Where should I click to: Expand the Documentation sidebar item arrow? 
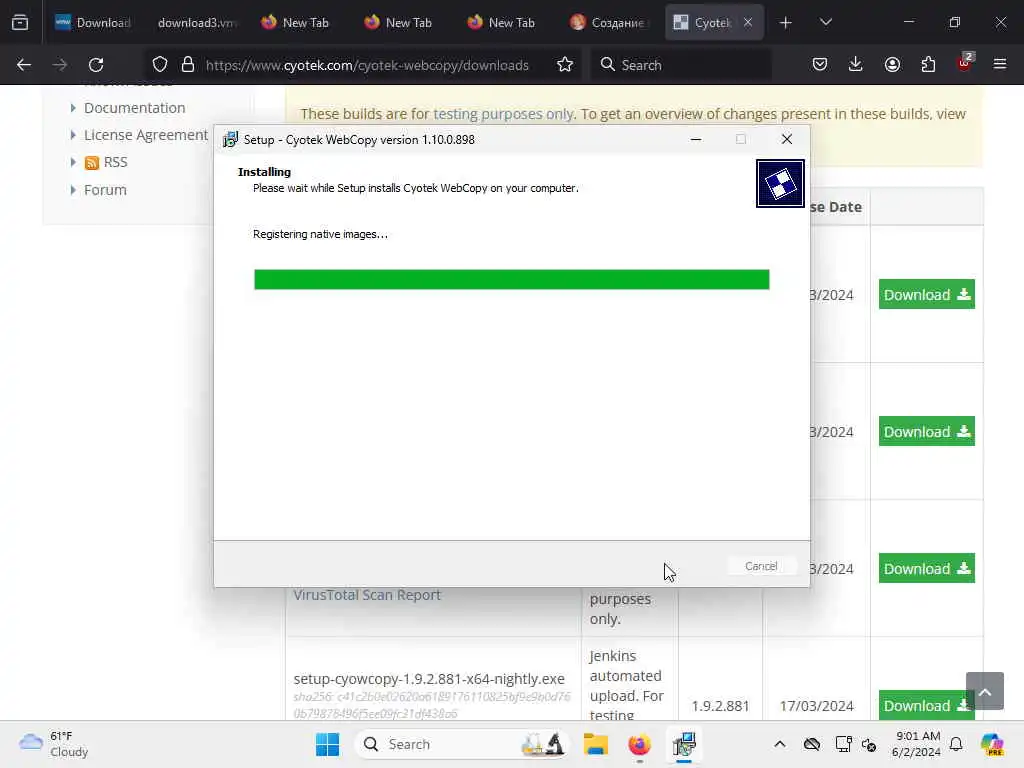[x=72, y=108]
